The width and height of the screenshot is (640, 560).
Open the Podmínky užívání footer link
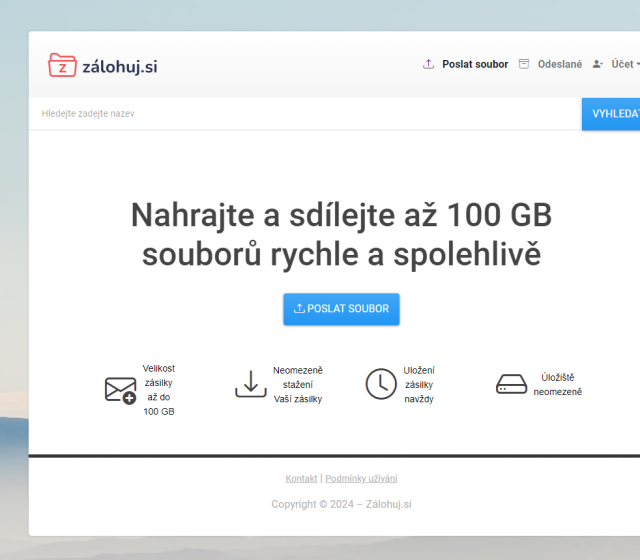click(x=361, y=478)
